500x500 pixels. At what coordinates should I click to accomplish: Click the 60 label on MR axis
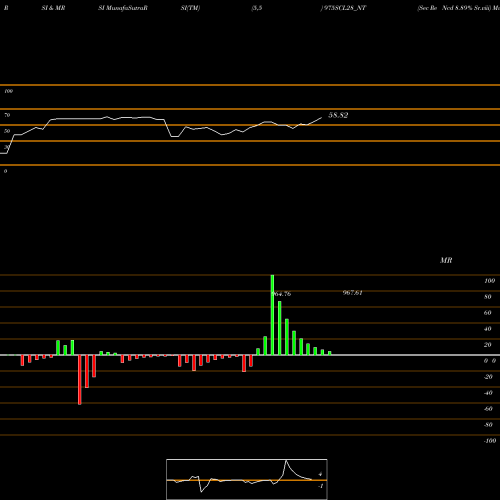coord(488,313)
